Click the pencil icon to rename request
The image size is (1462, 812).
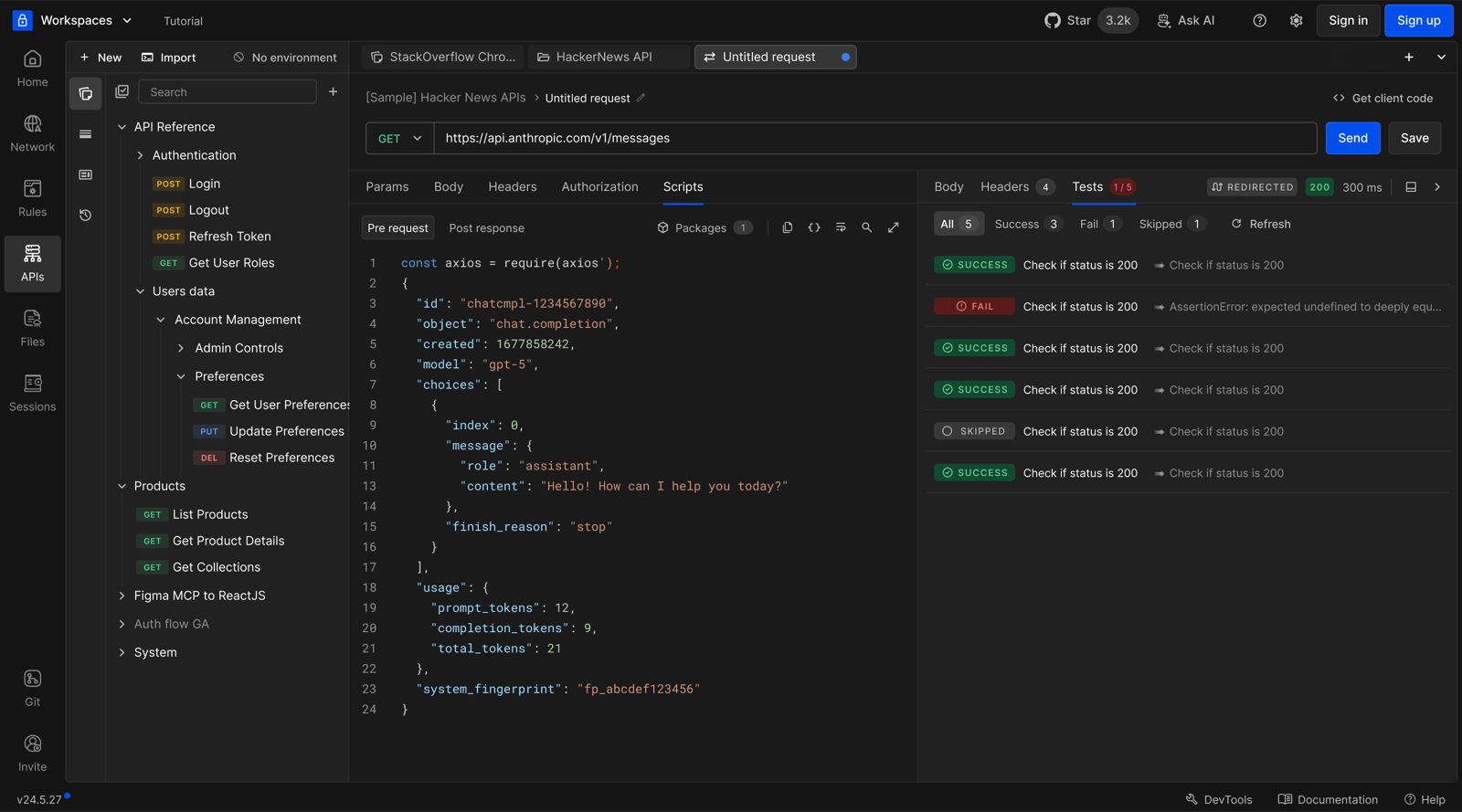[641, 98]
